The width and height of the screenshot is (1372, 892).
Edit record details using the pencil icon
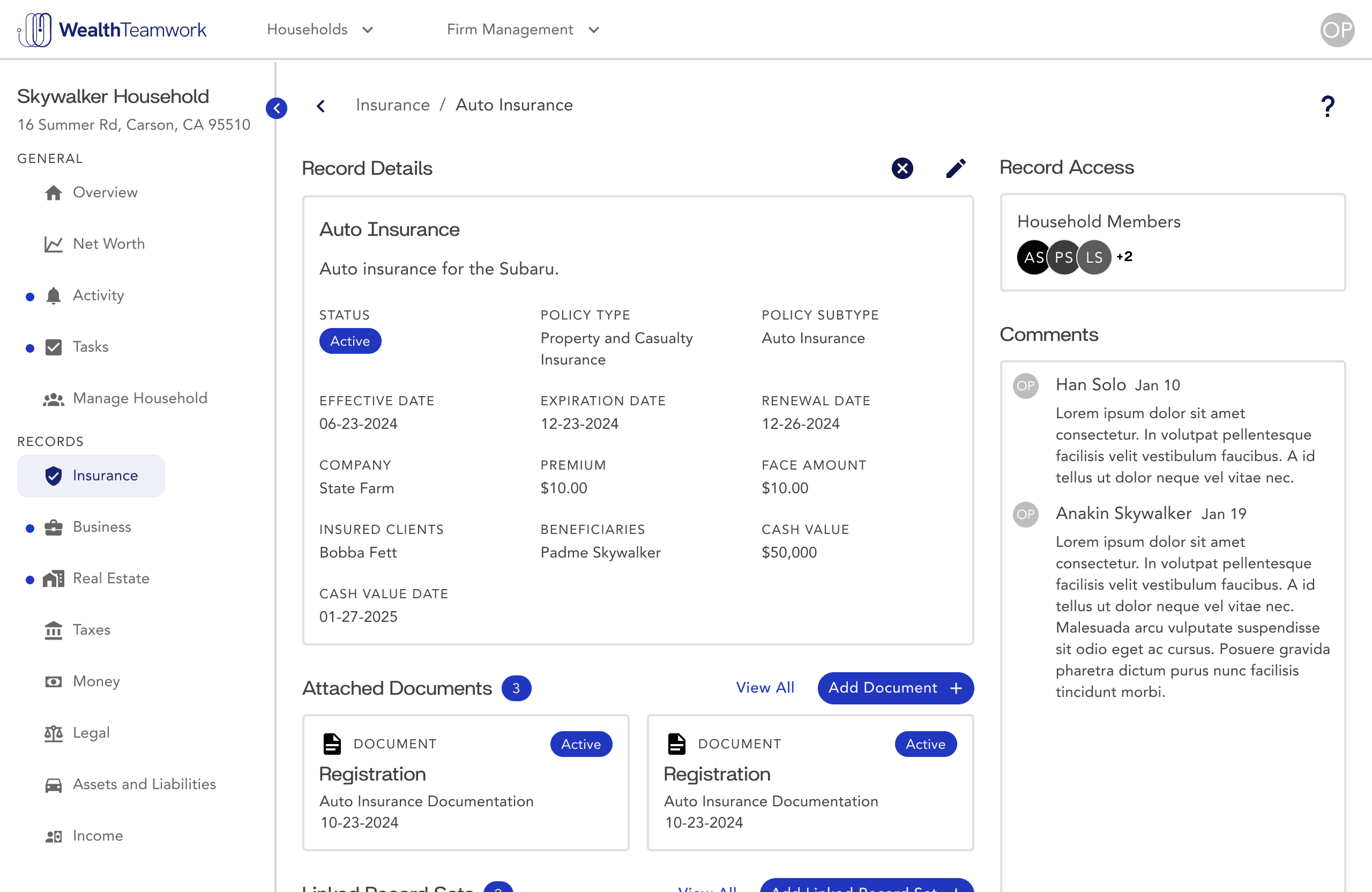(956, 168)
